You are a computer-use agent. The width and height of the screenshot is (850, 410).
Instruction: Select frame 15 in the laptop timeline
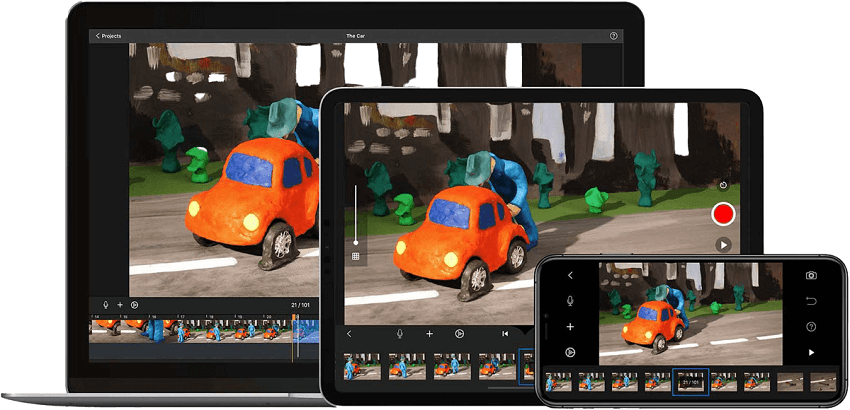tap(133, 330)
